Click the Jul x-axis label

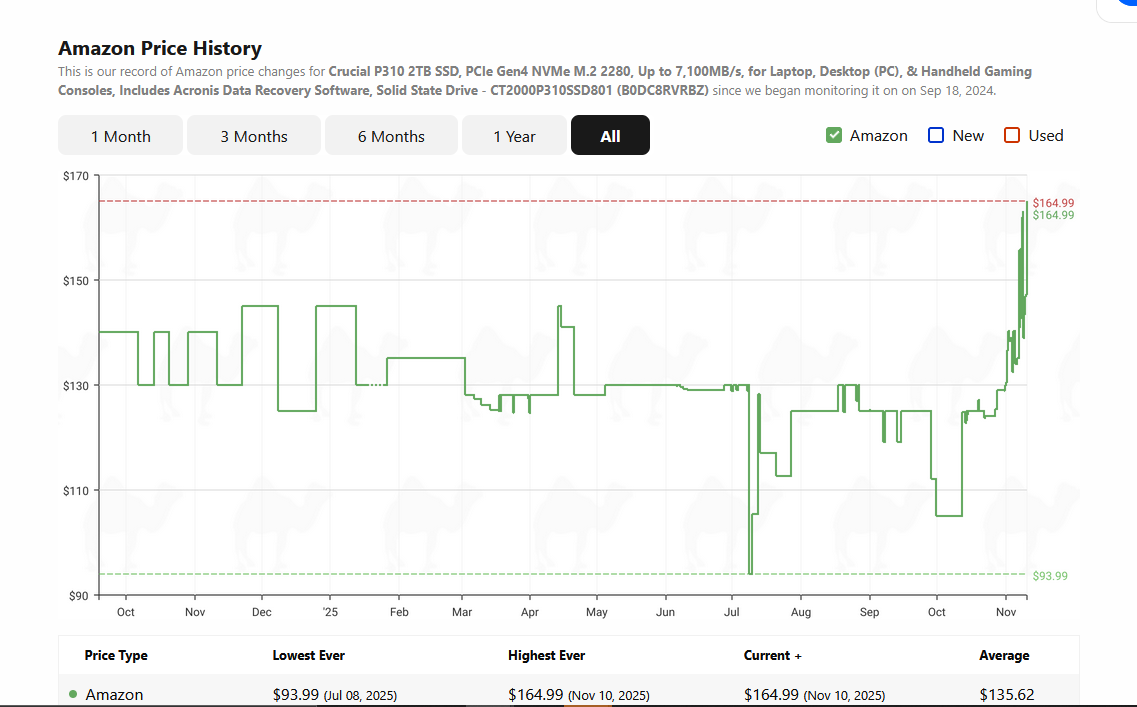[x=732, y=612]
